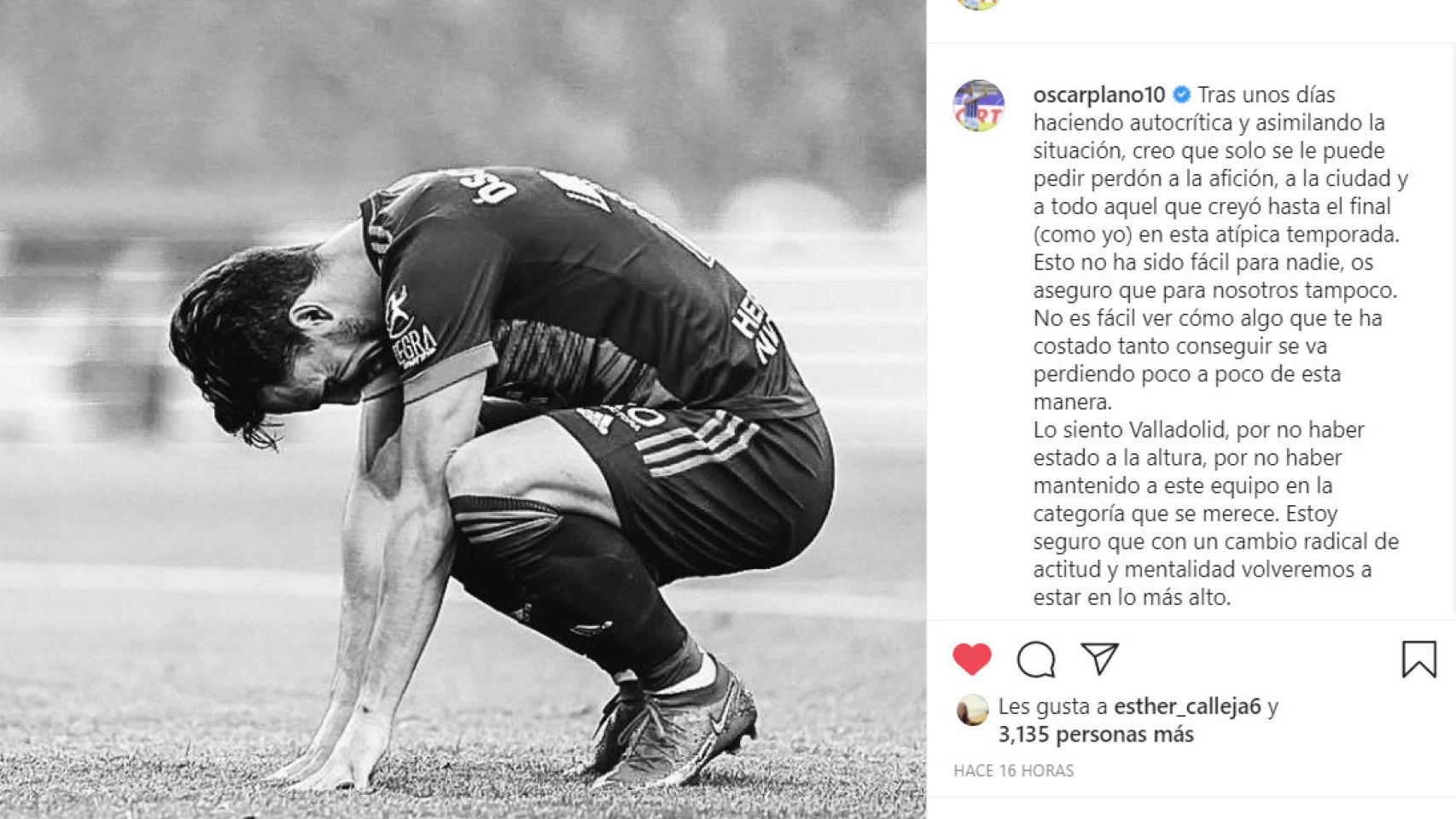Screen dimensions: 1456x819
Task: Click the partial avatar at panel top
Action: 978,4
